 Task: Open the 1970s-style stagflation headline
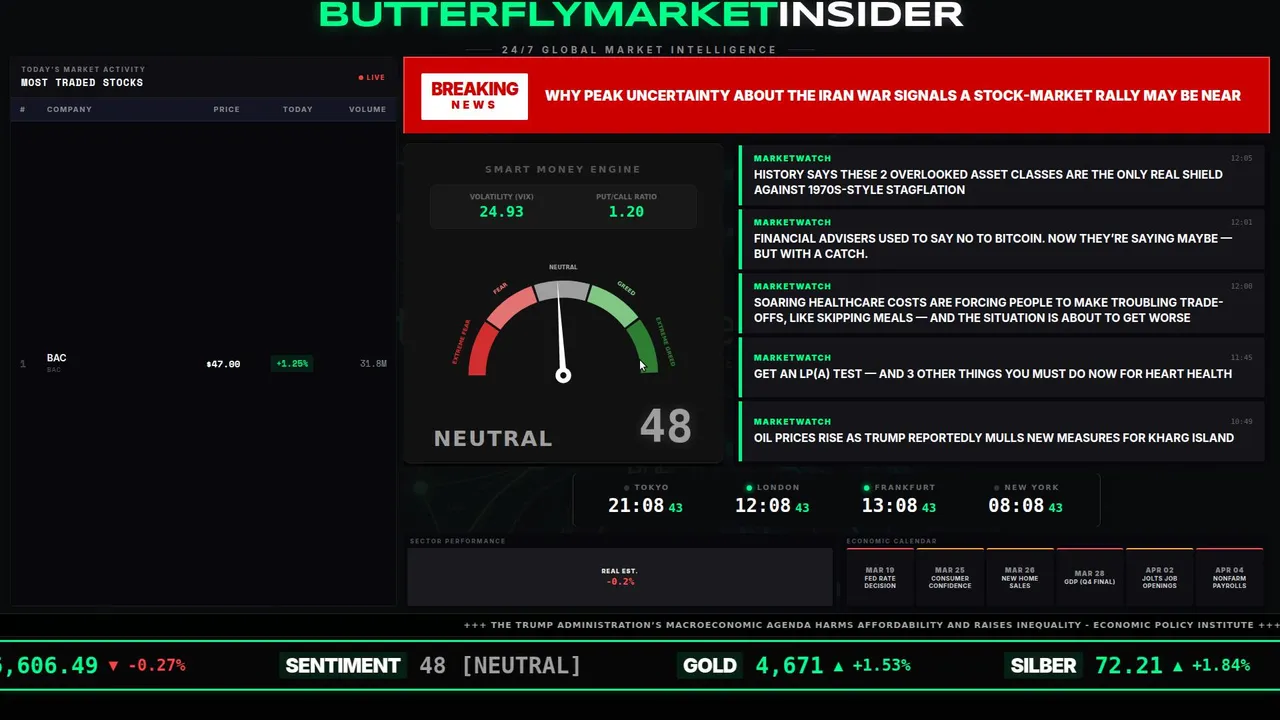tap(1003, 175)
